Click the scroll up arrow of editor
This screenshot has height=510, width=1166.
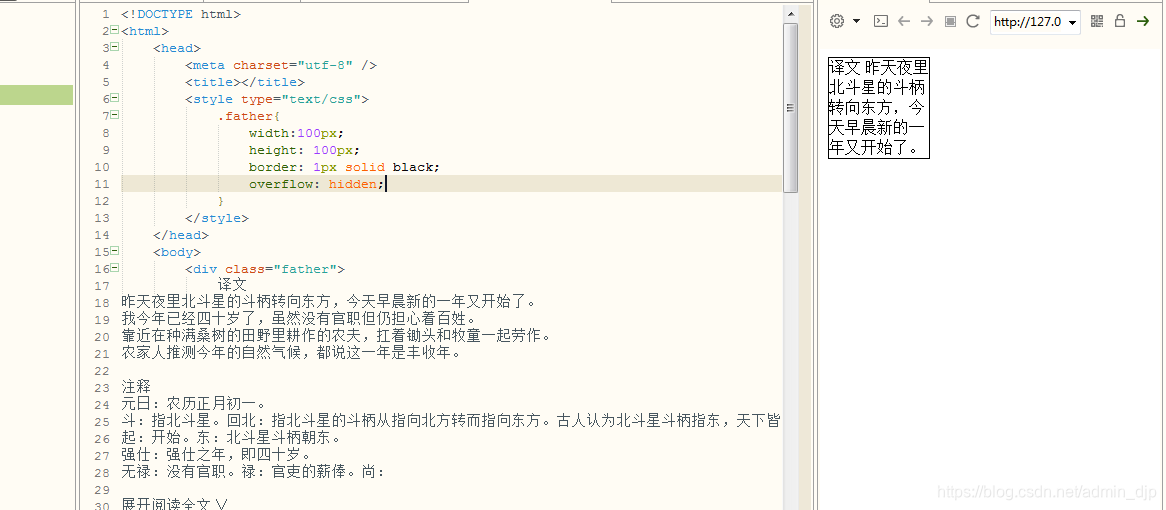click(790, 14)
